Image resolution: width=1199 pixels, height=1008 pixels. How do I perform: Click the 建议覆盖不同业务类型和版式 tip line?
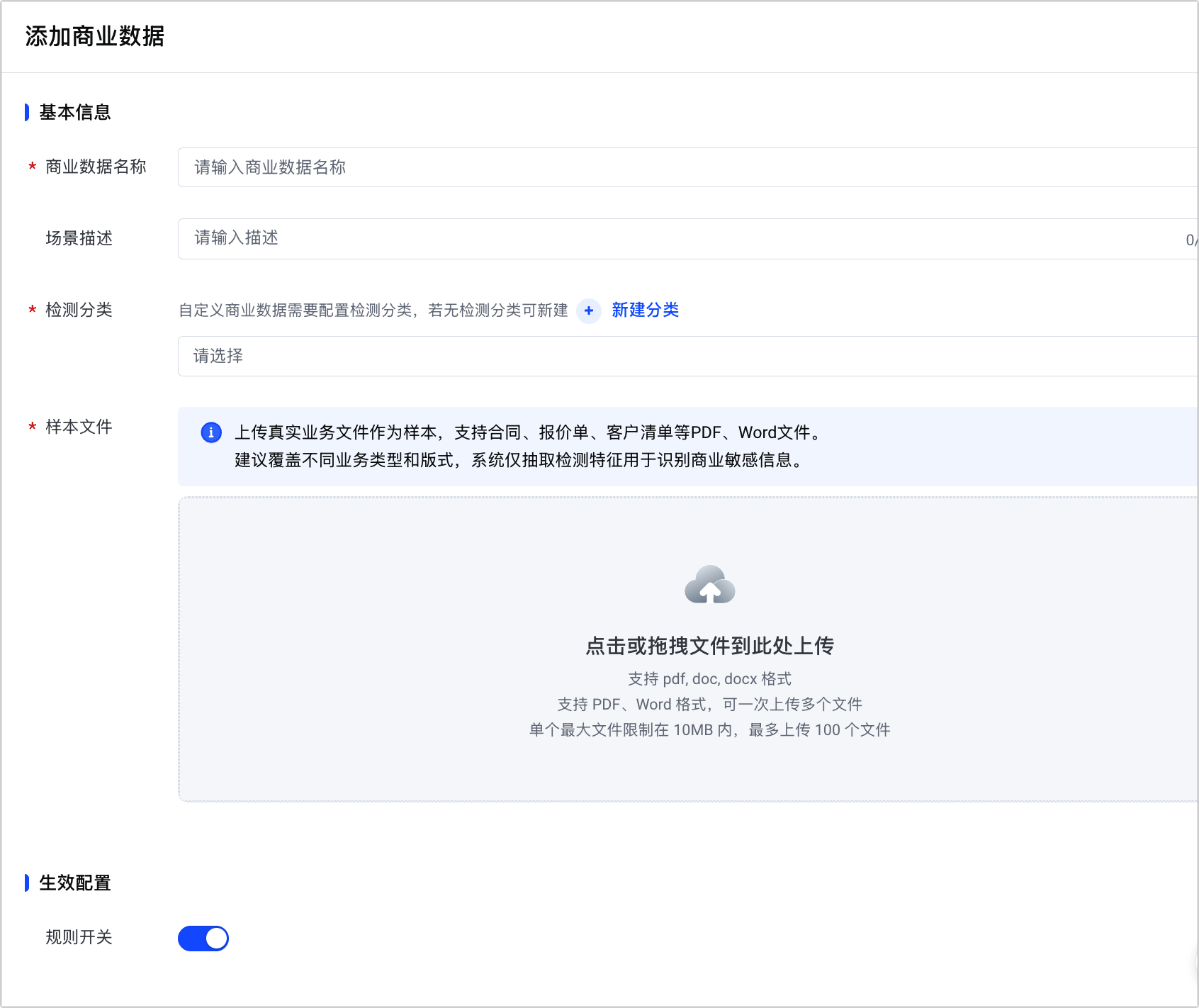tap(519, 460)
